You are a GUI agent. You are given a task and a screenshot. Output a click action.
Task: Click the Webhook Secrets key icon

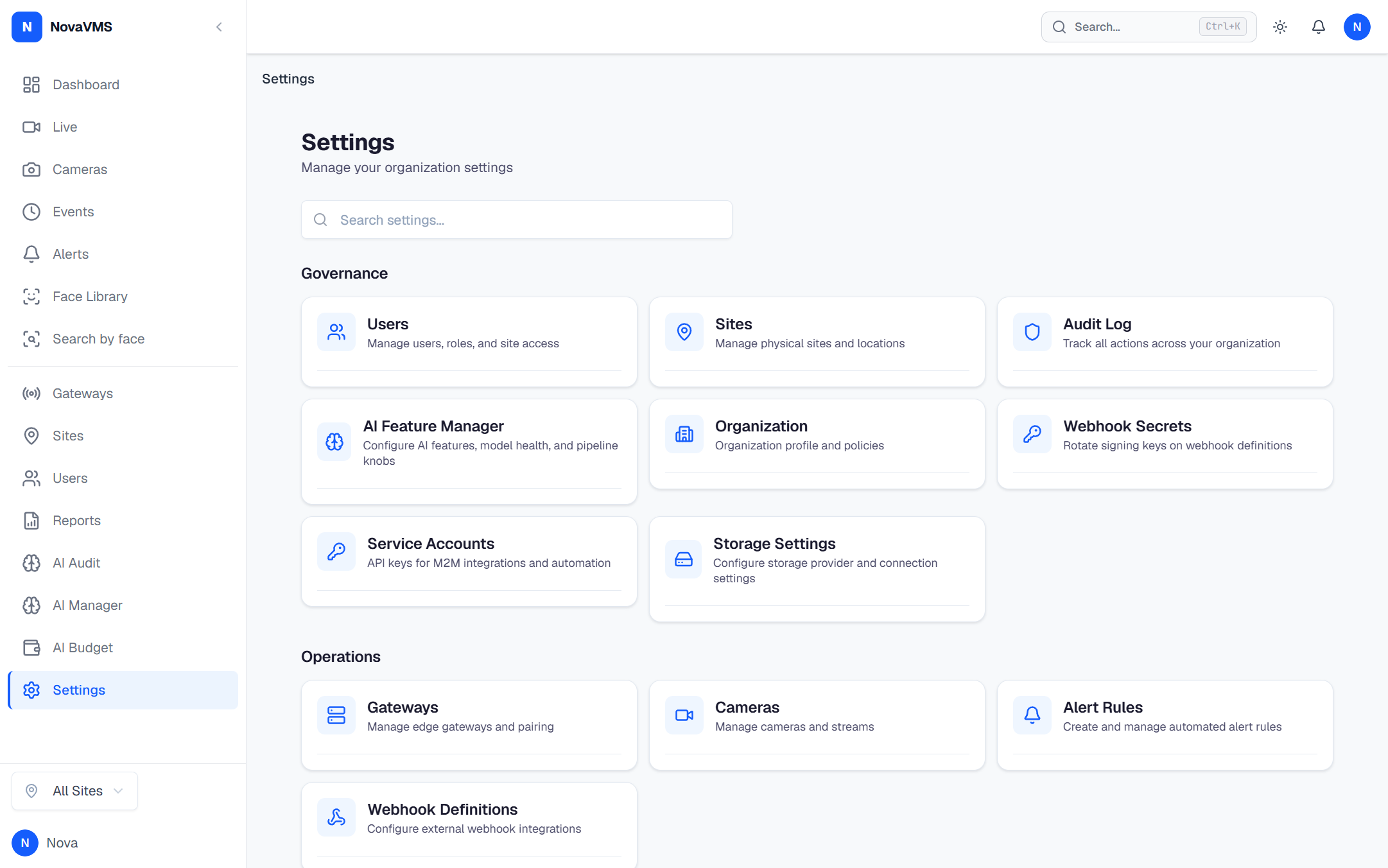pos(1032,434)
